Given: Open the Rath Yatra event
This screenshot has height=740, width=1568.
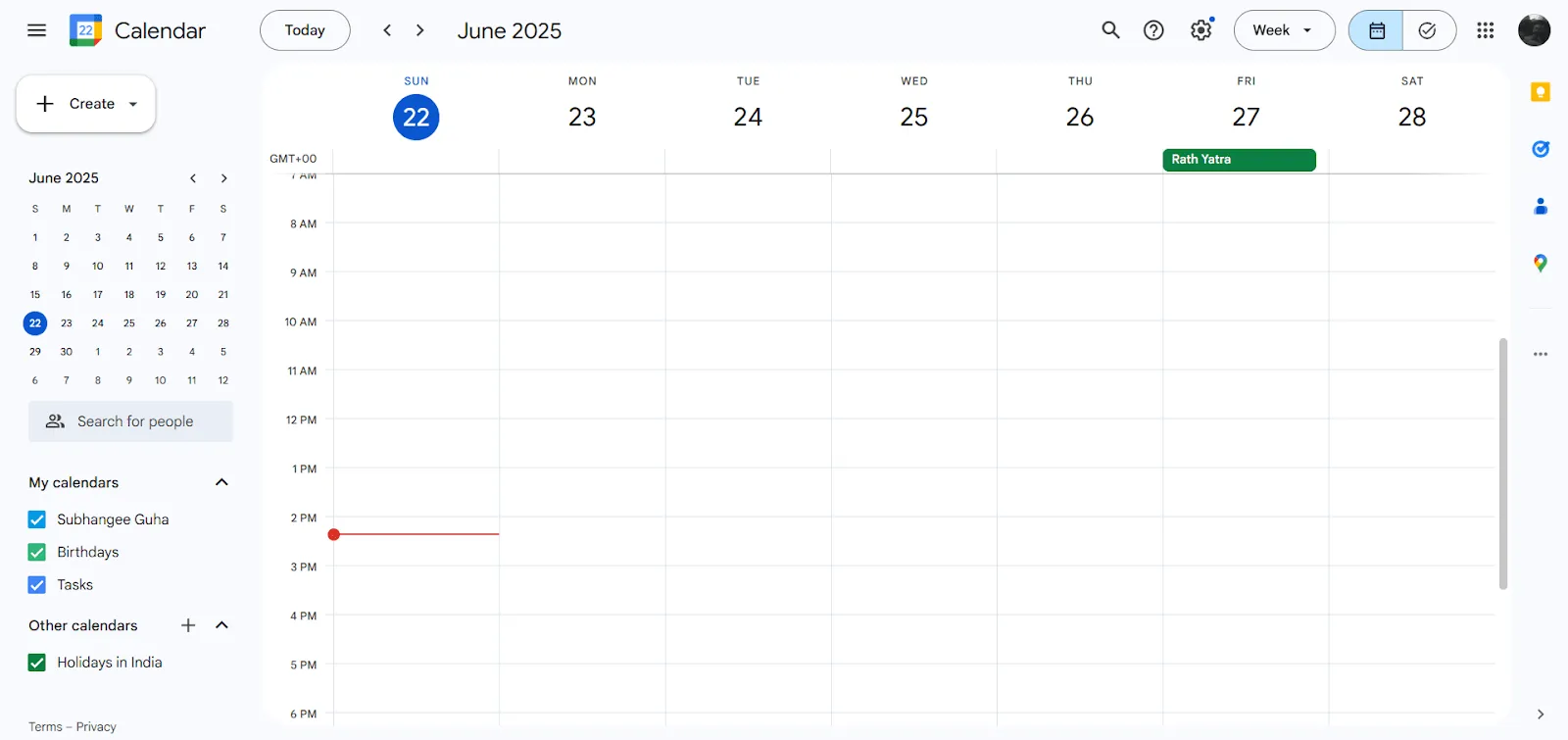Looking at the screenshot, I should click(x=1239, y=160).
